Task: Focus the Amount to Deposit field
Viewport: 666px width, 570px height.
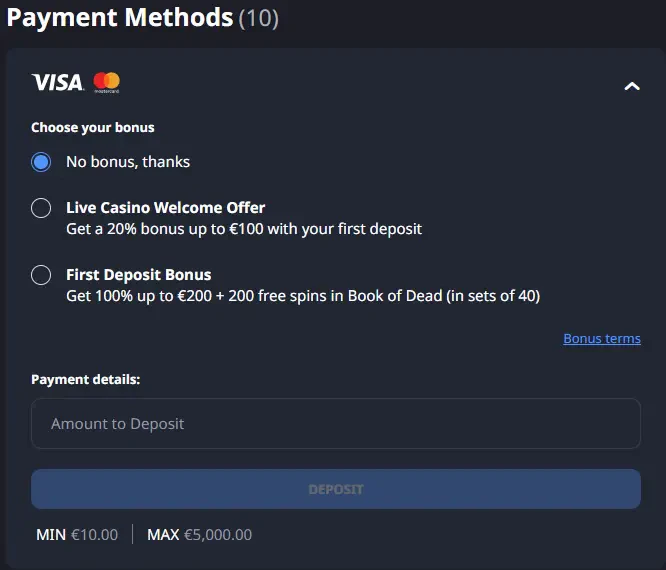Action: click(x=336, y=423)
